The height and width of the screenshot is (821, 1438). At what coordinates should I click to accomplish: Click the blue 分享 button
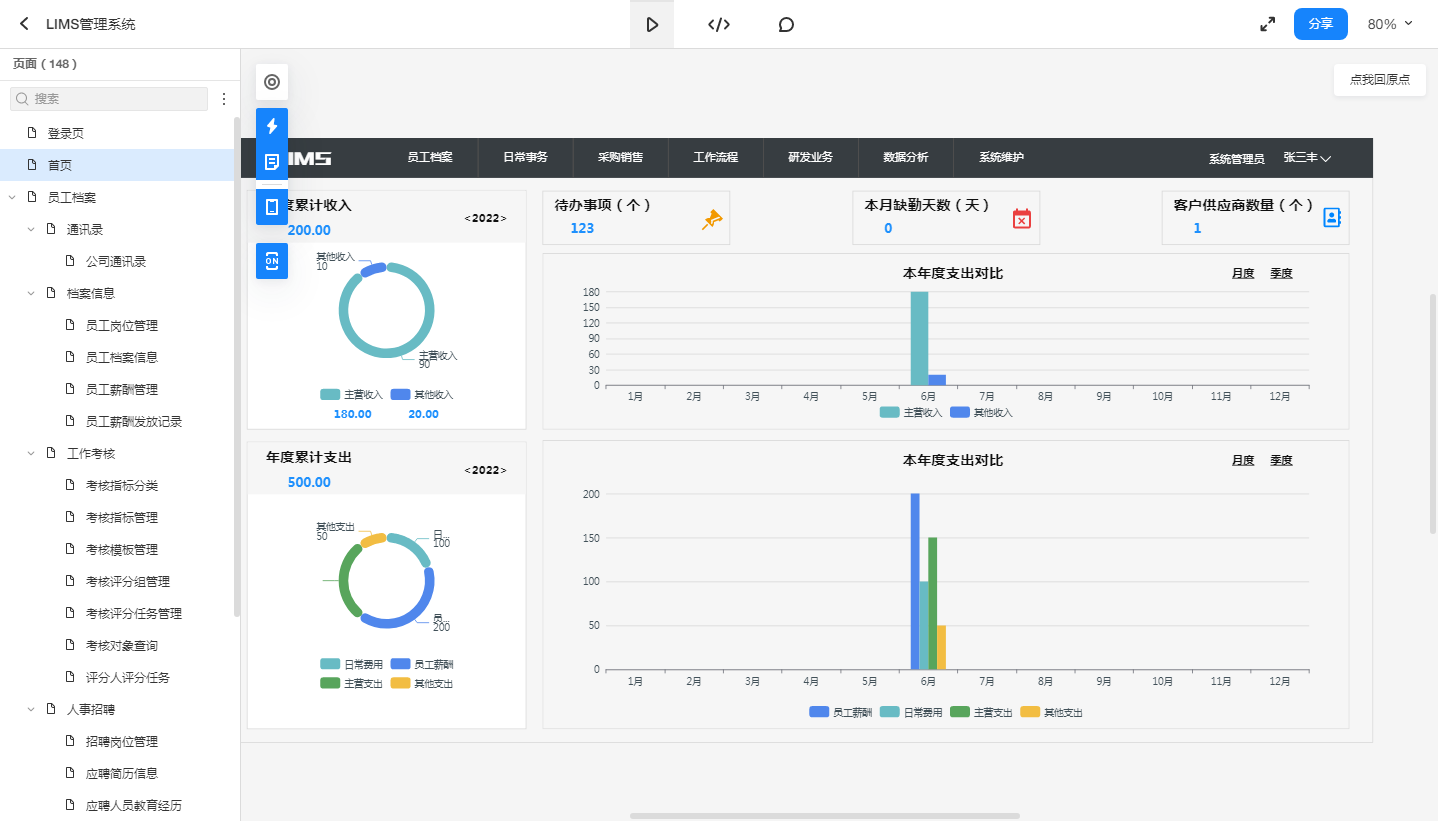[1320, 24]
